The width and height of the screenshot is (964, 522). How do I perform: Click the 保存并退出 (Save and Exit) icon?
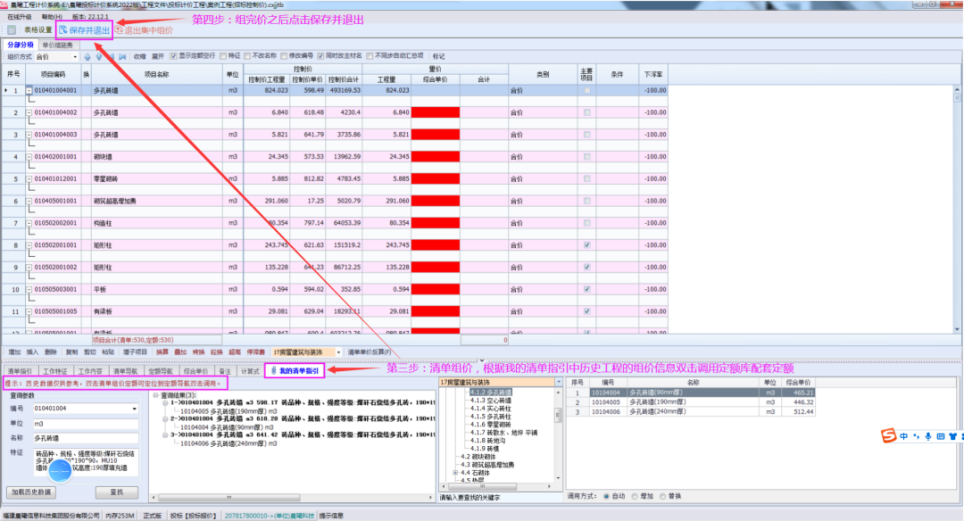64,31
